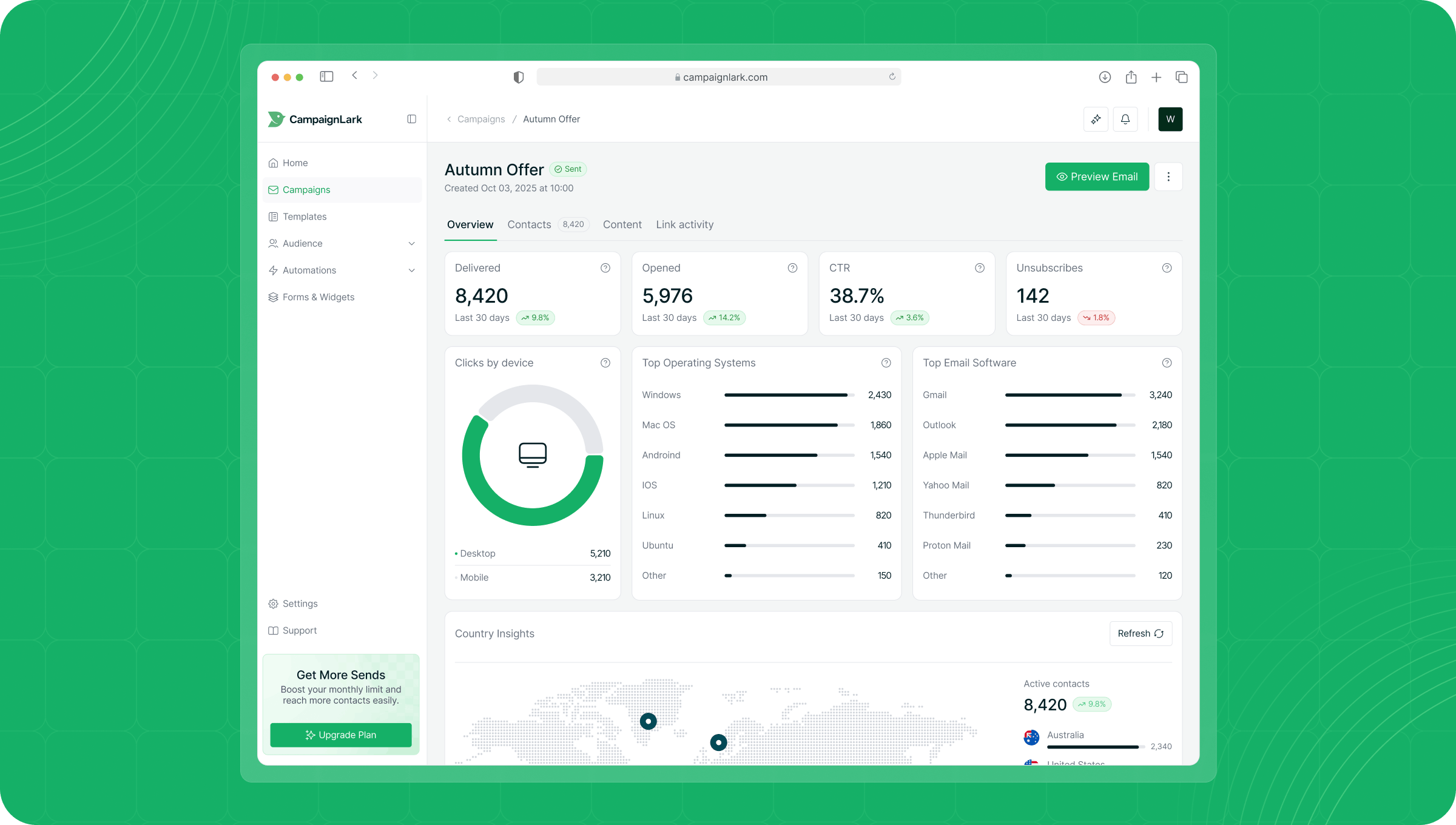Open the three-dot menu beside Preview Email
Screen dimensions: 1456x825
(x=1168, y=177)
